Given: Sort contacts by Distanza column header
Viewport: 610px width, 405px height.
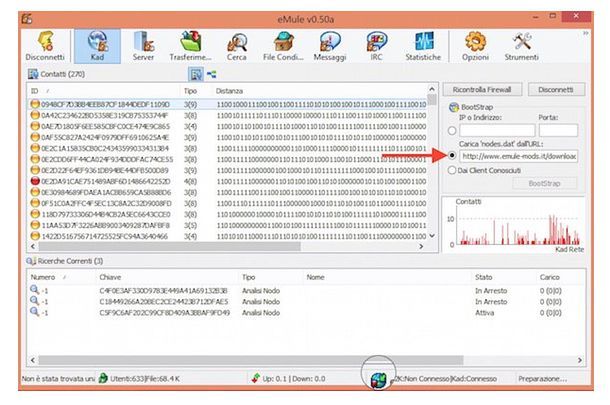Looking at the screenshot, I should coord(319,91).
